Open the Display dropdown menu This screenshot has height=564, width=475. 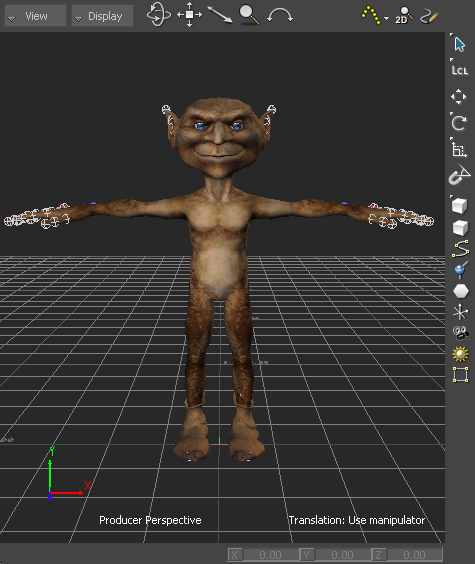tap(102, 16)
